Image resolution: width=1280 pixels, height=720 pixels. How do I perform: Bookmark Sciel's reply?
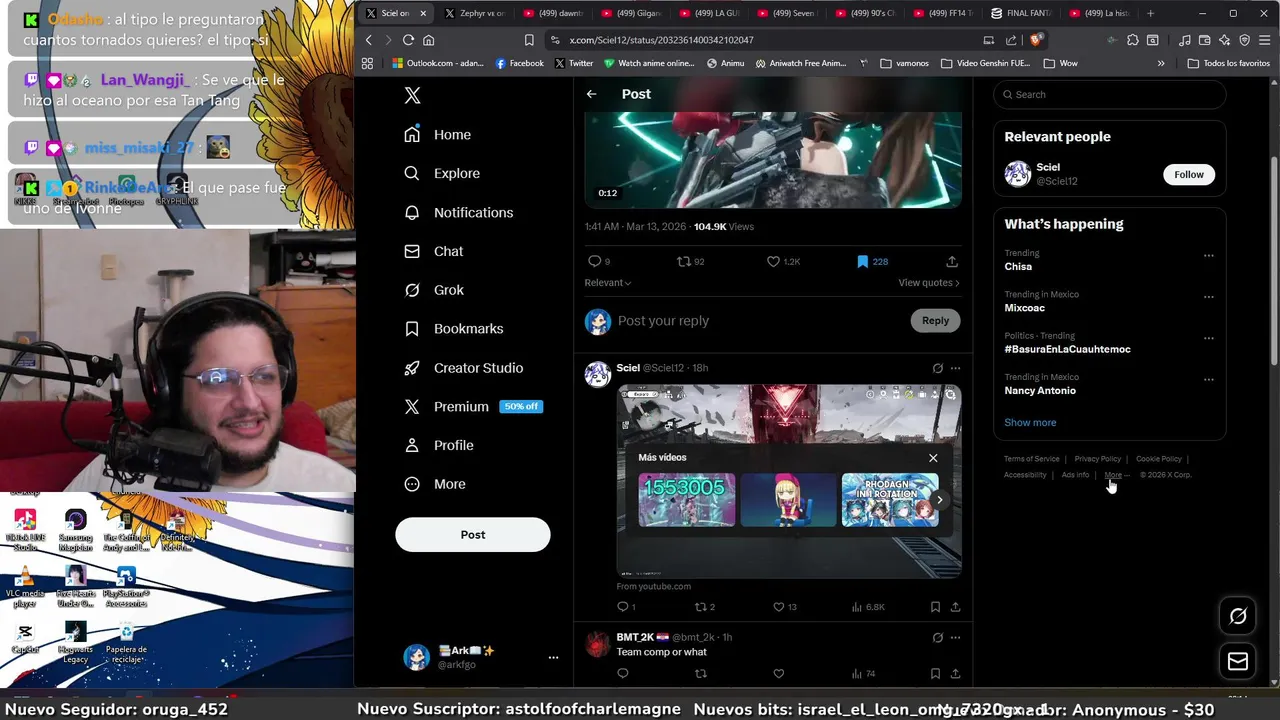(935, 607)
